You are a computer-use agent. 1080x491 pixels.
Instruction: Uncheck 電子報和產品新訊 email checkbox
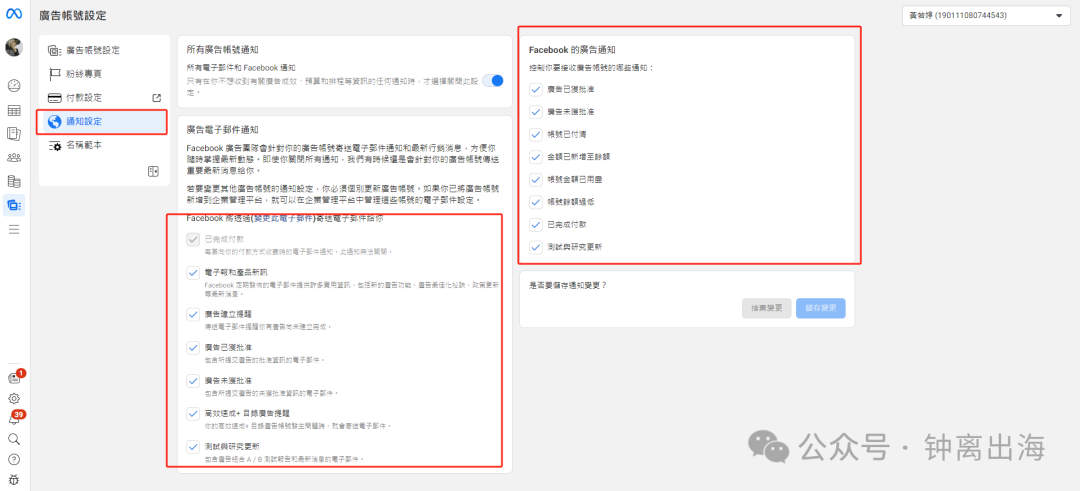pyautogui.click(x=193, y=273)
